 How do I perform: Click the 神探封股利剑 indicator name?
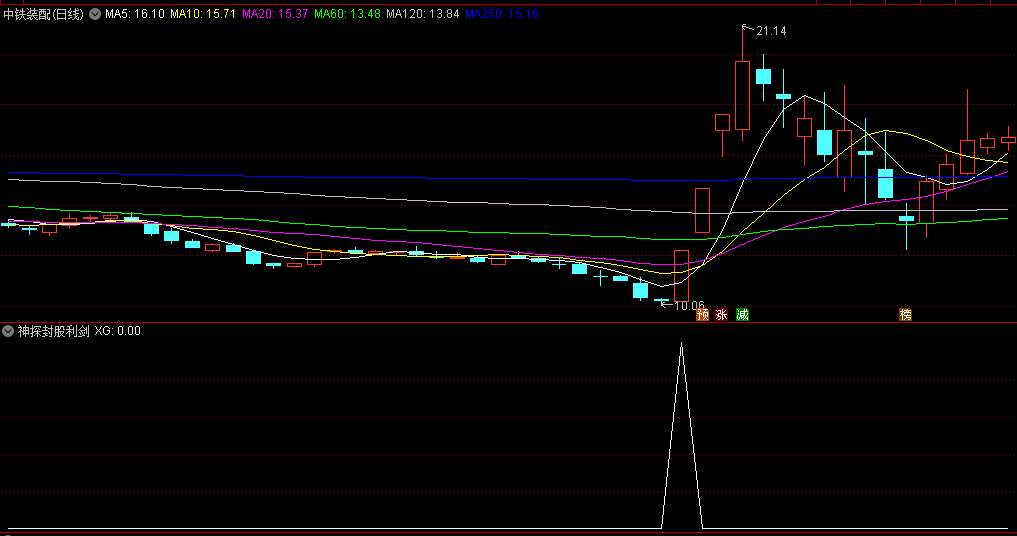click(53, 331)
